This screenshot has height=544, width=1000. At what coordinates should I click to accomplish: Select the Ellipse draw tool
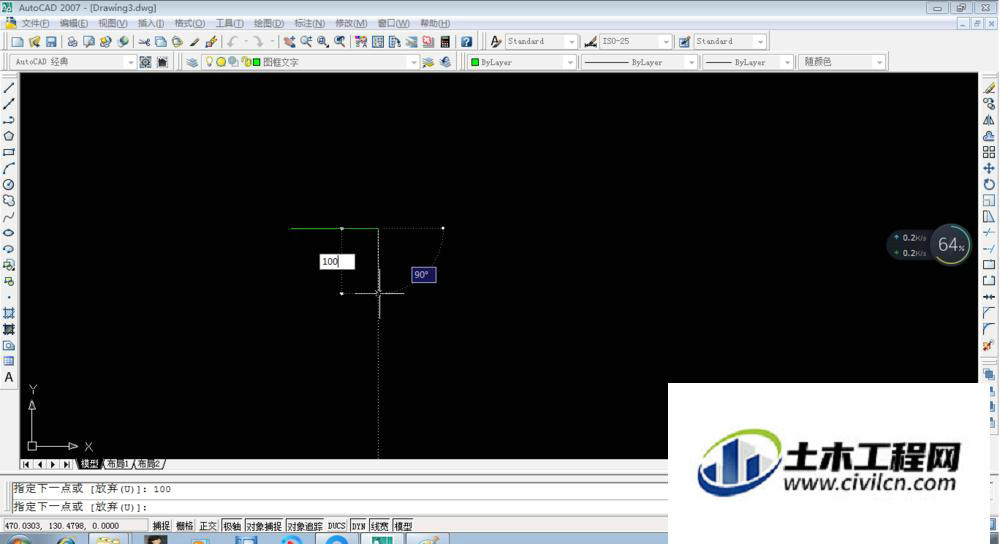9,233
